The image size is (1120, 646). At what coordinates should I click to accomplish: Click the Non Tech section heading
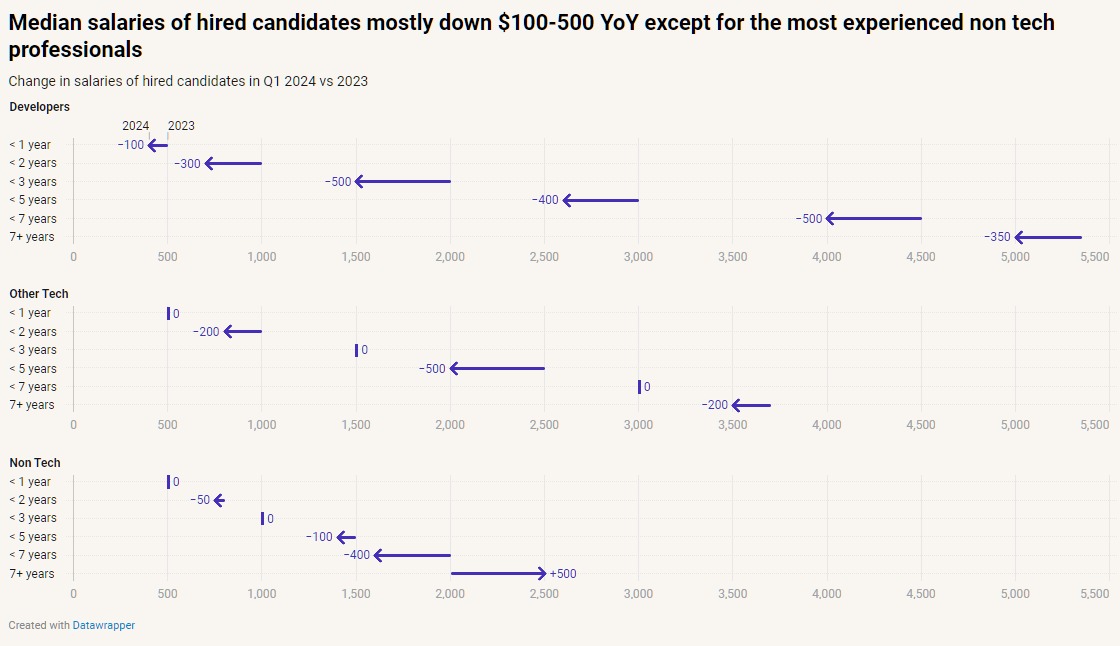coord(35,463)
